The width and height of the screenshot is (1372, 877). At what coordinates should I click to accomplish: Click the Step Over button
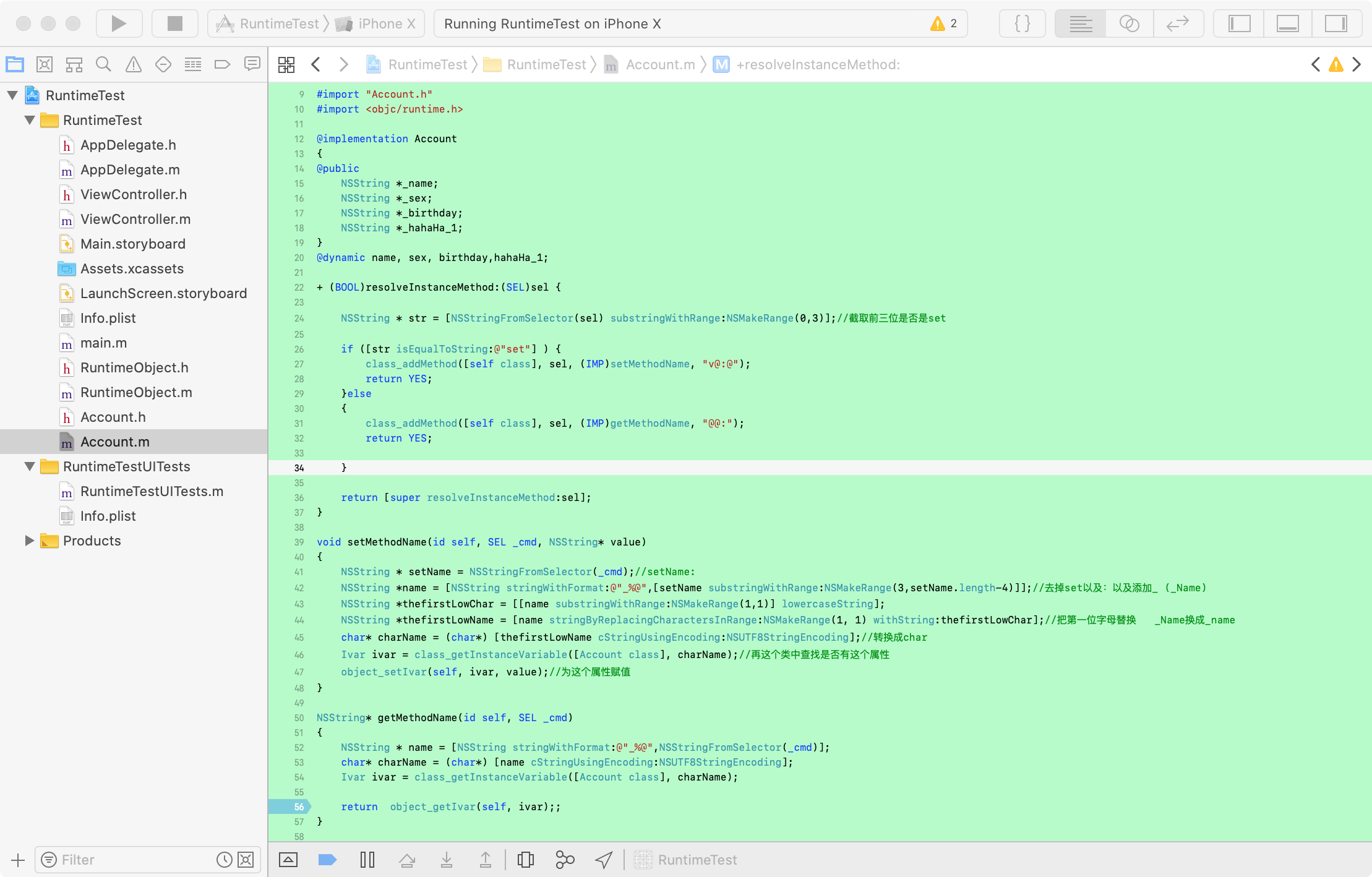[x=407, y=860]
